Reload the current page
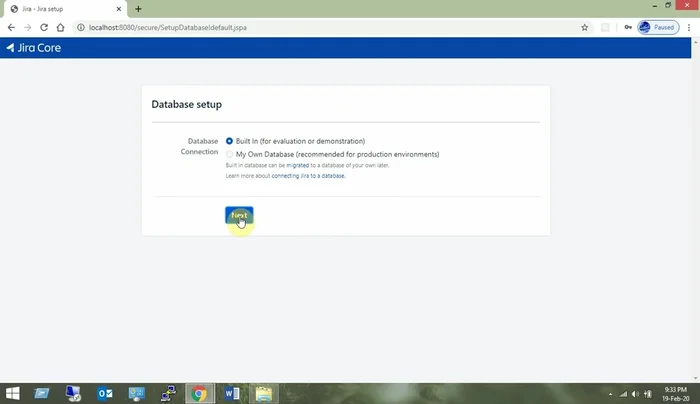This screenshot has height=404, width=700. coord(44,28)
